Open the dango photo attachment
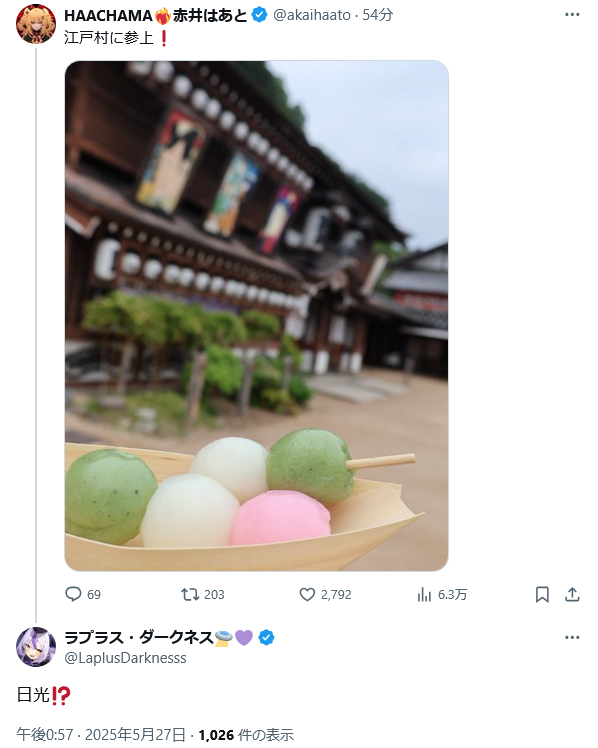This screenshot has height=748, width=598. click(x=257, y=315)
